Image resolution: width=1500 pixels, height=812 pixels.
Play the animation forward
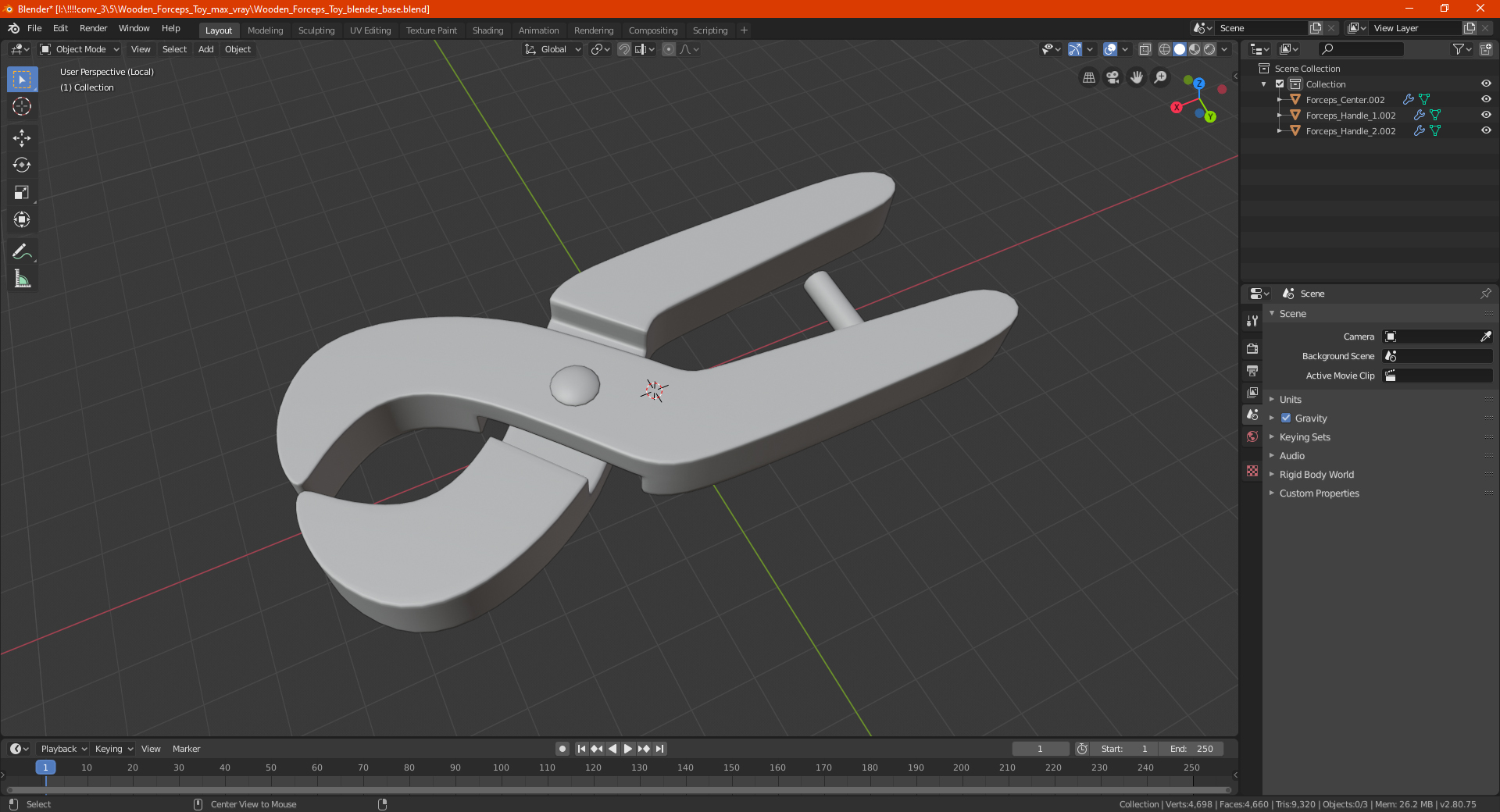627,749
